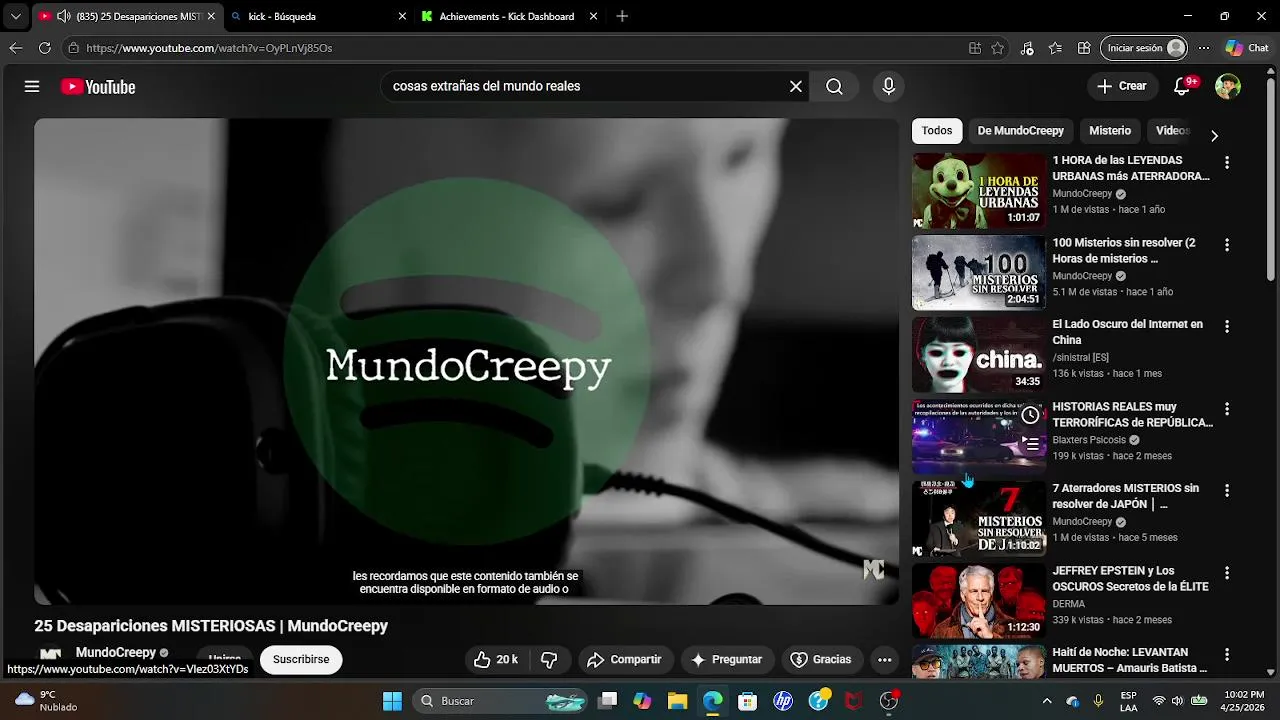This screenshot has height=720, width=1280.
Task: Click the Gracias button
Action: (821, 659)
